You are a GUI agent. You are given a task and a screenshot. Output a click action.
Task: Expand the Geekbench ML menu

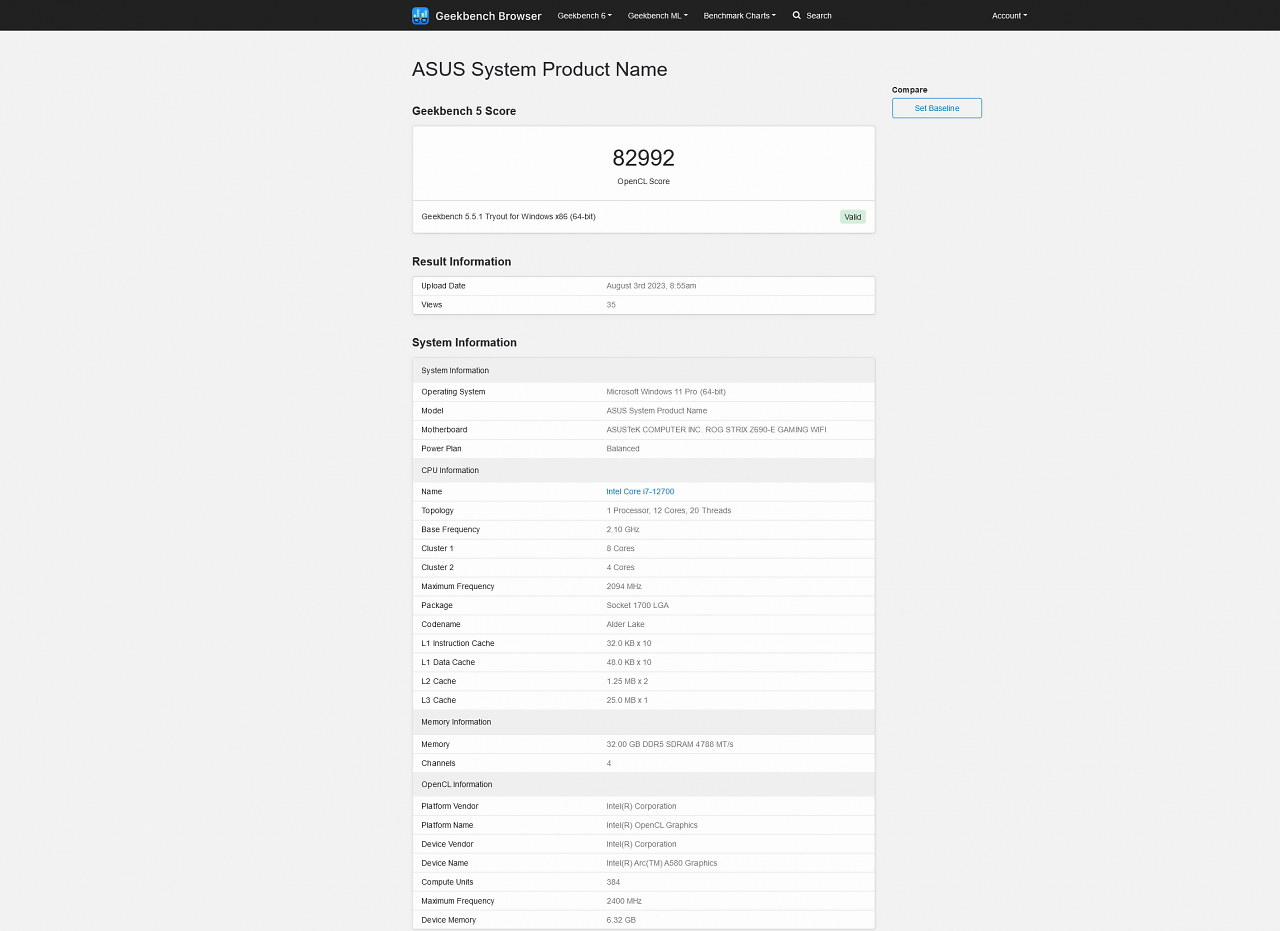point(658,15)
